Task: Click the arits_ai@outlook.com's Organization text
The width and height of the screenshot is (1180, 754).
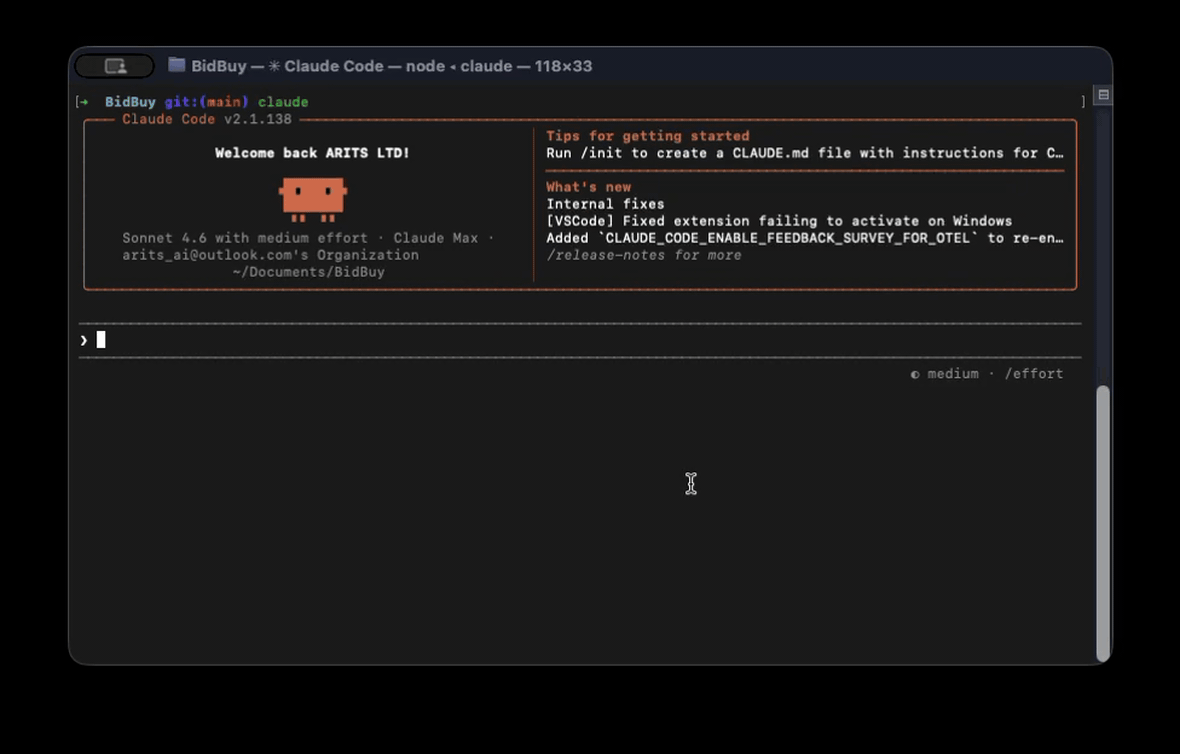Action: [270, 255]
